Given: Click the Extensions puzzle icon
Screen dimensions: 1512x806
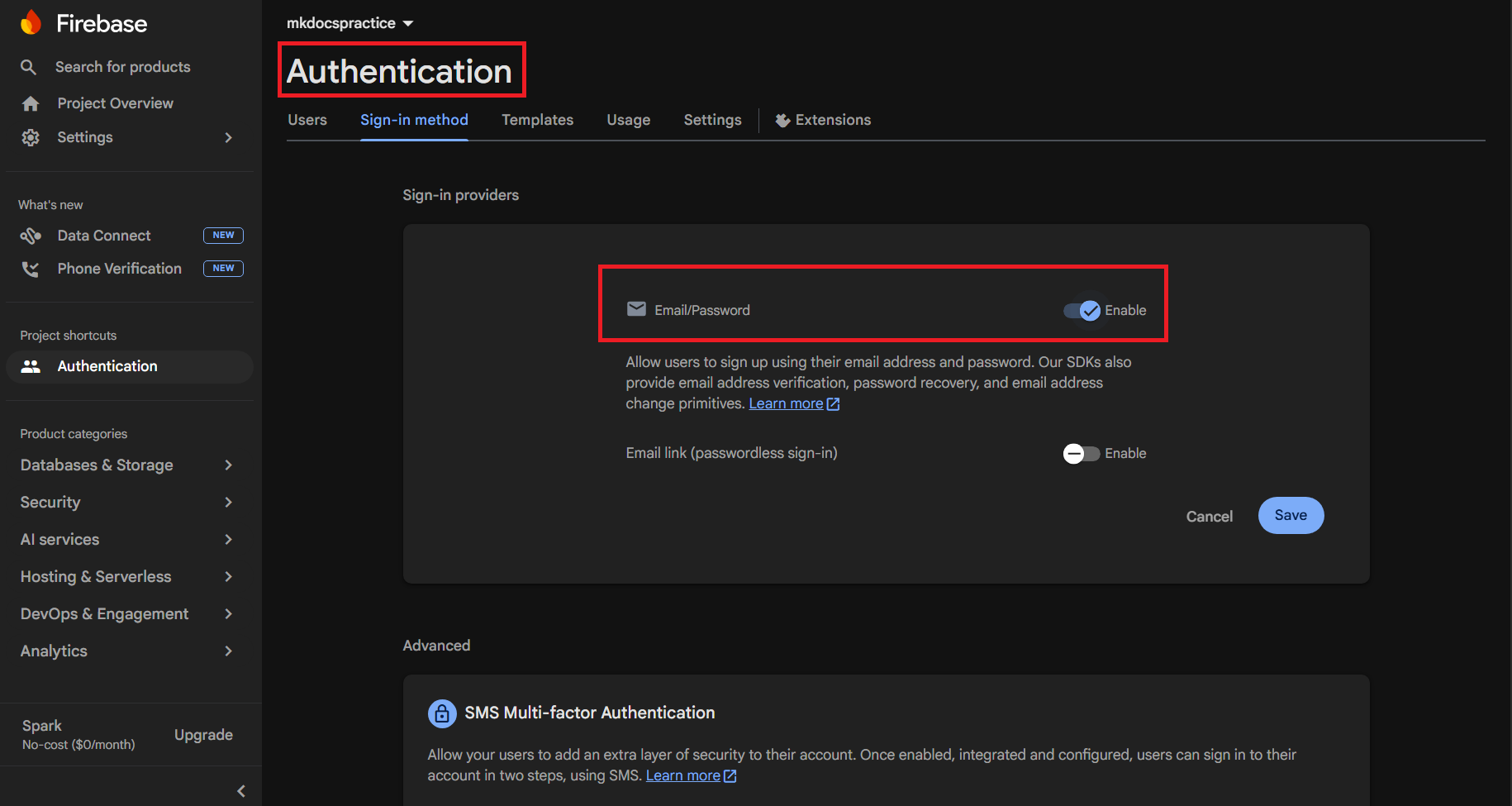Looking at the screenshot, I should coord(782,120).
